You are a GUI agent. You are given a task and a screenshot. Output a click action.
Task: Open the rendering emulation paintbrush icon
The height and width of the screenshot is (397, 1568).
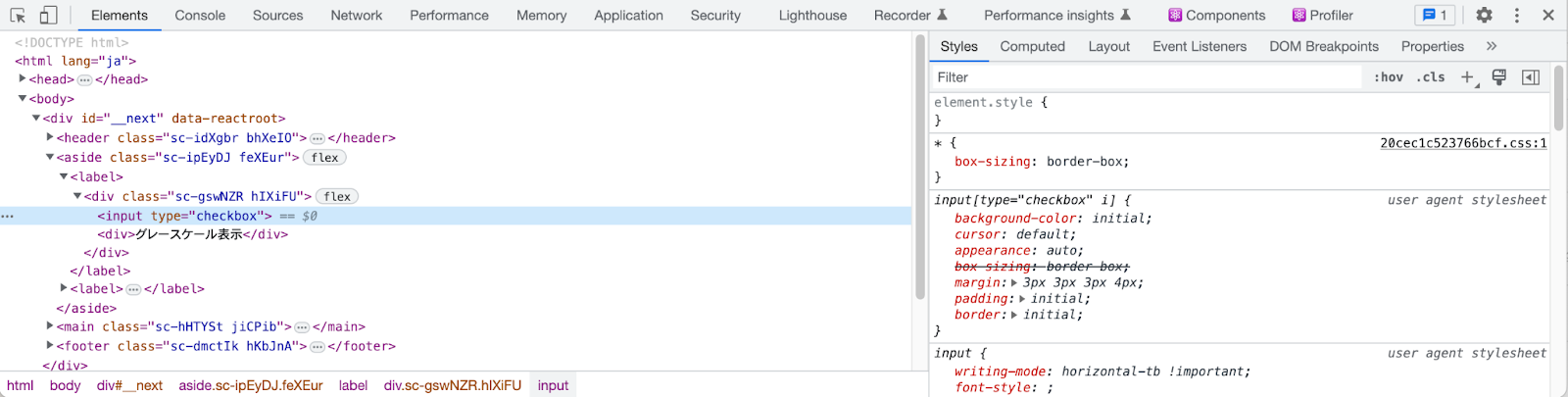[1498, 77]
